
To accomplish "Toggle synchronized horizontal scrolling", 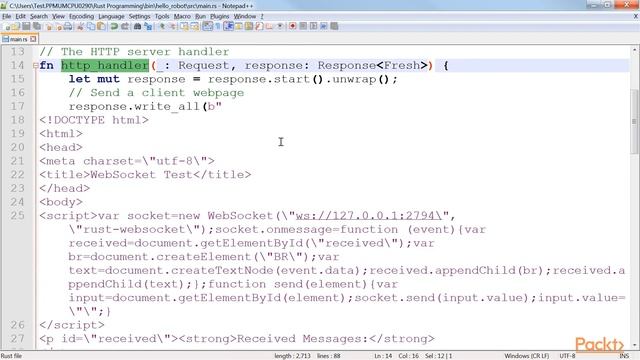I will tap(195, 27).
